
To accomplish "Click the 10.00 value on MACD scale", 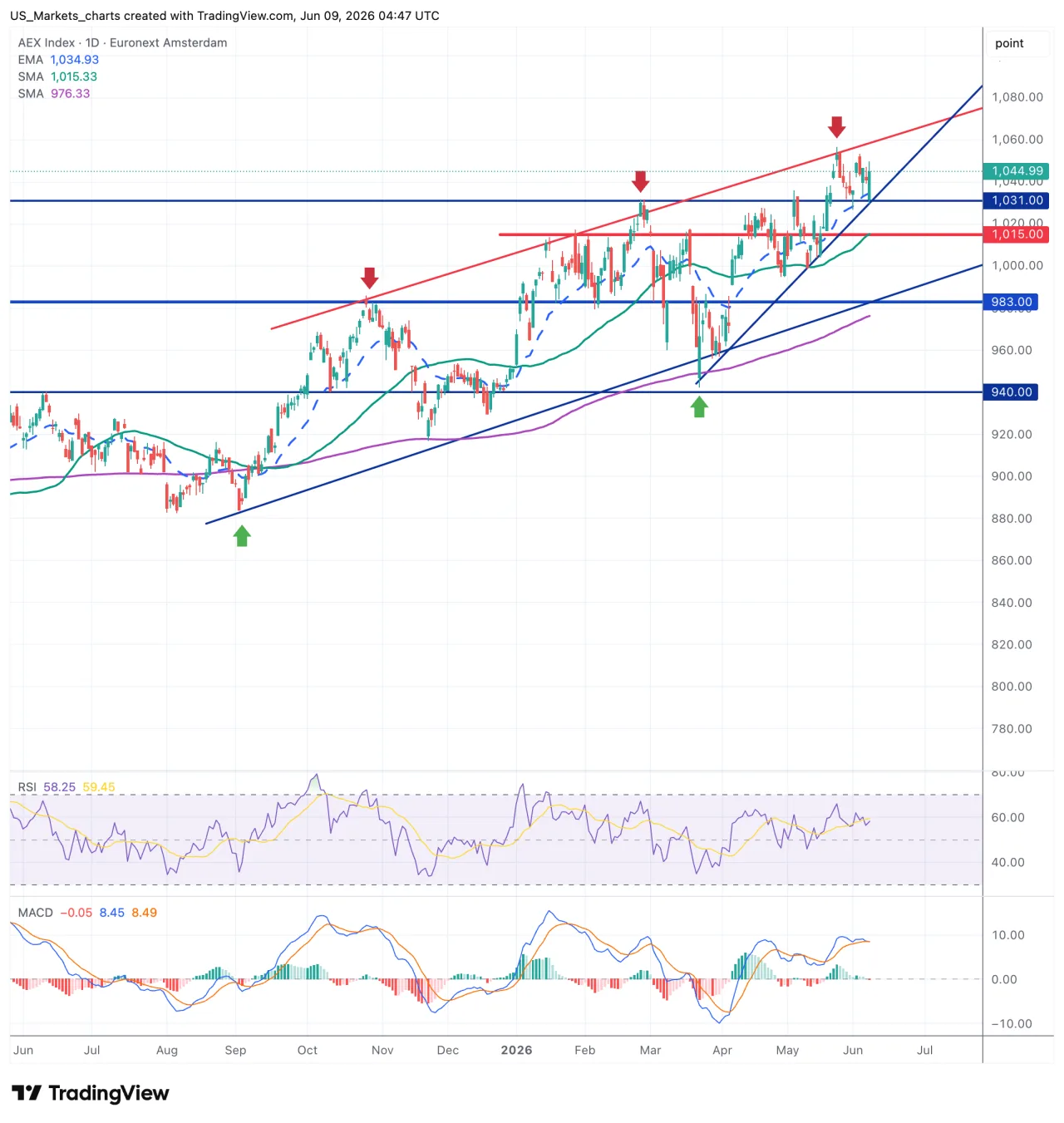I will click(x=1007, y=935).
